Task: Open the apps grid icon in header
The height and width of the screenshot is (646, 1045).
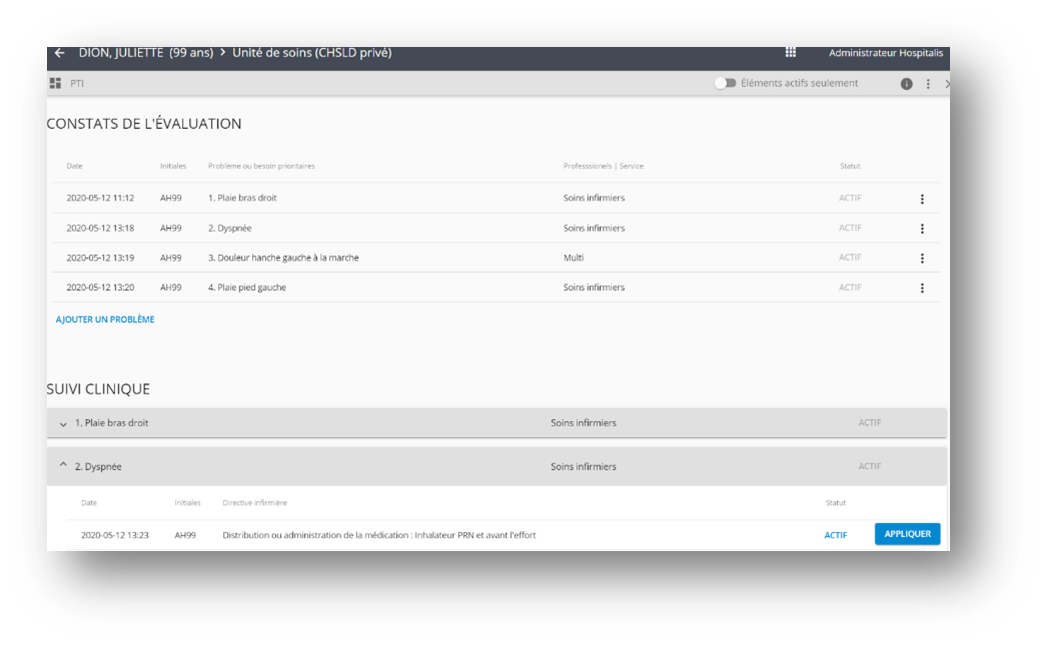Action: click(790, 53)
